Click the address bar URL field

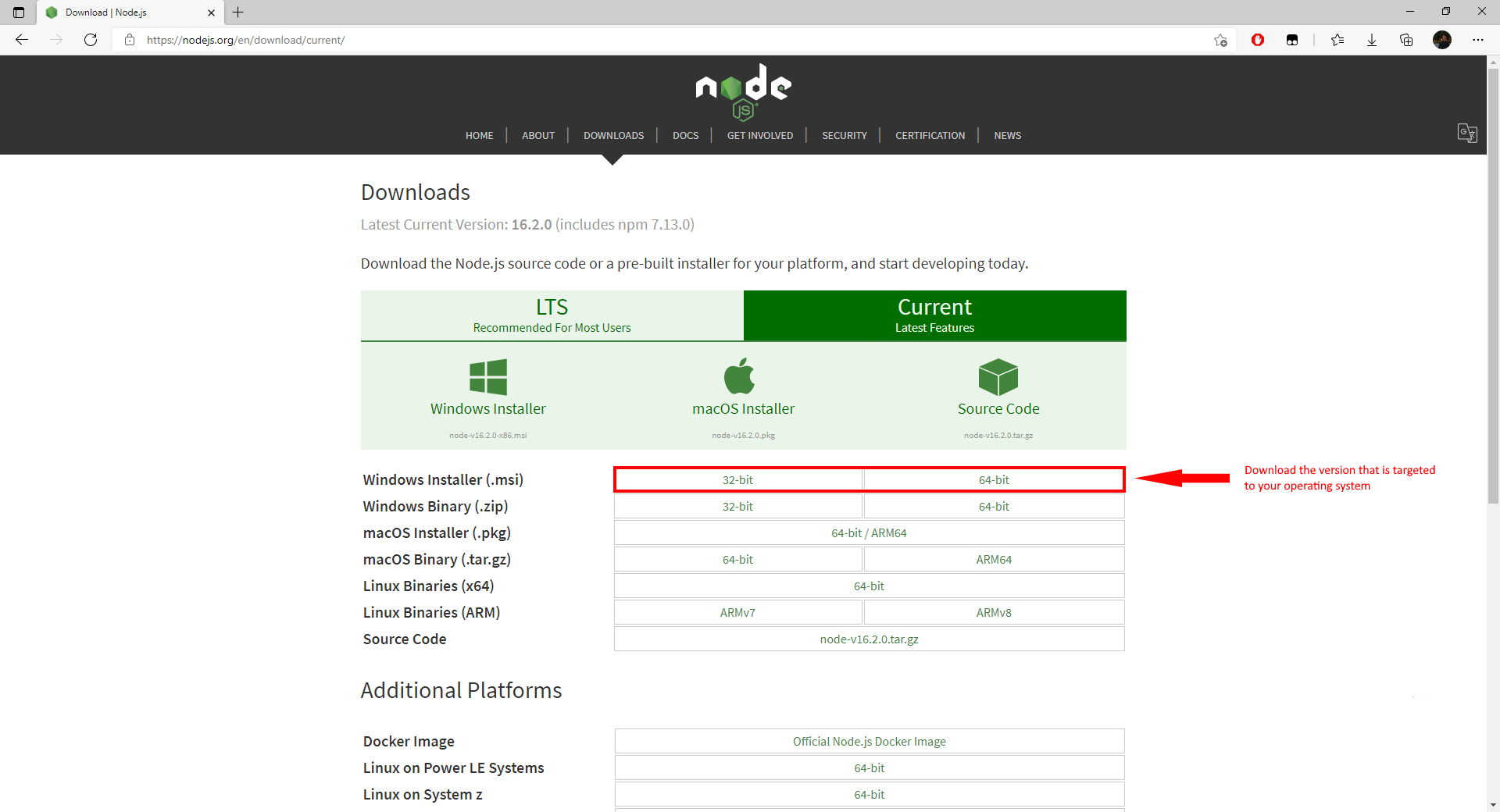click(672, 40)
